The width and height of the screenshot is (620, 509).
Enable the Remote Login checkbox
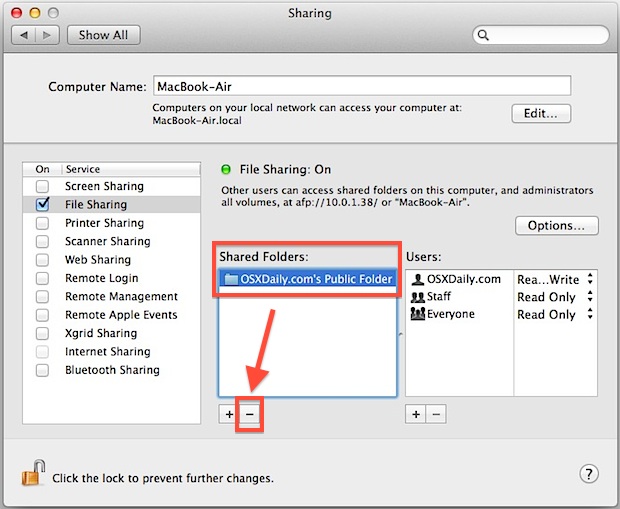pos(42,278)
